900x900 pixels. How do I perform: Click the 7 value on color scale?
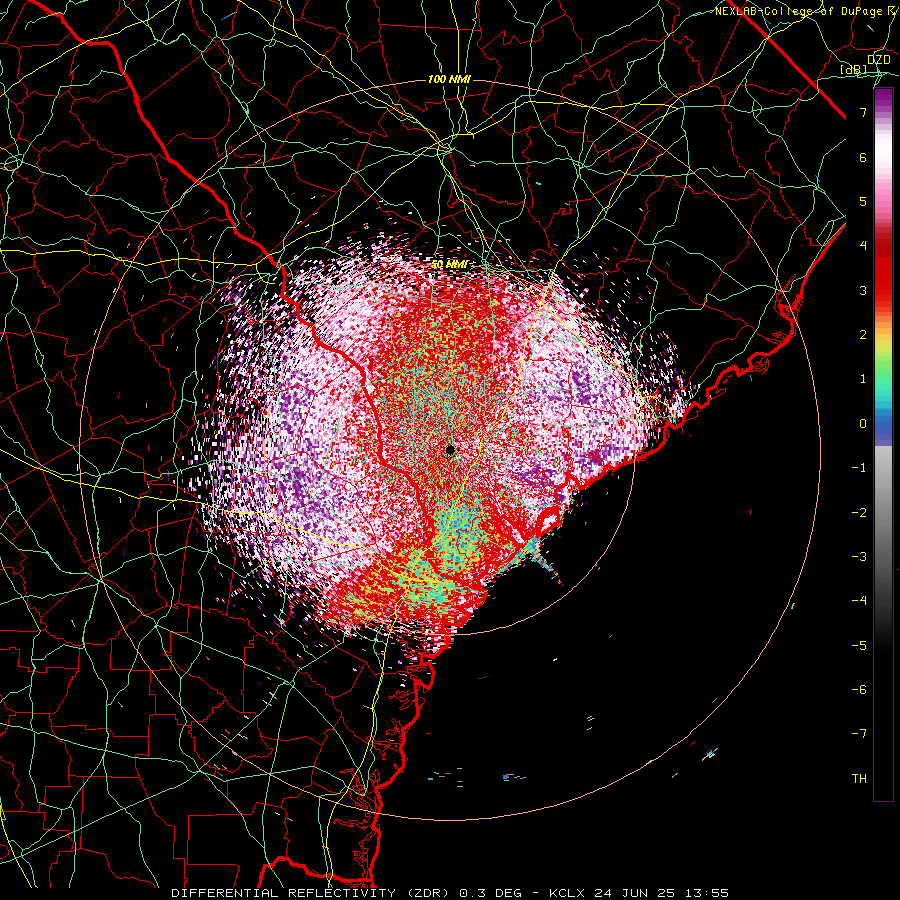[863, 112]
